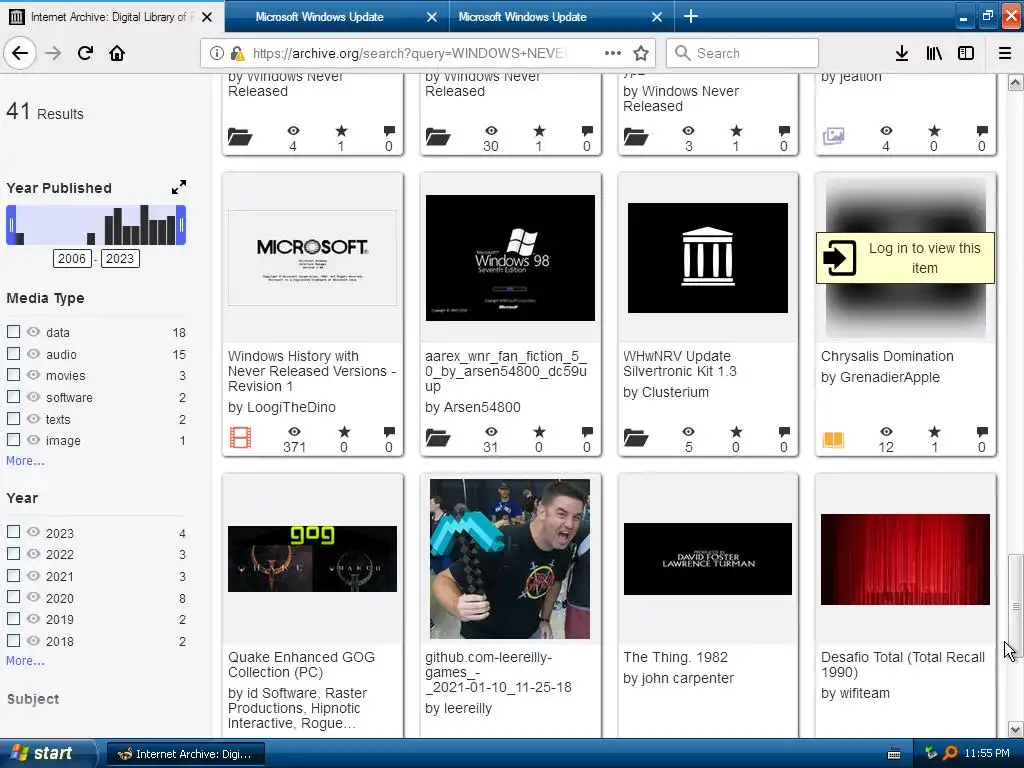Click the Log in arrow icon
This screenshot has width=1024, height=768.
point(839,258)
